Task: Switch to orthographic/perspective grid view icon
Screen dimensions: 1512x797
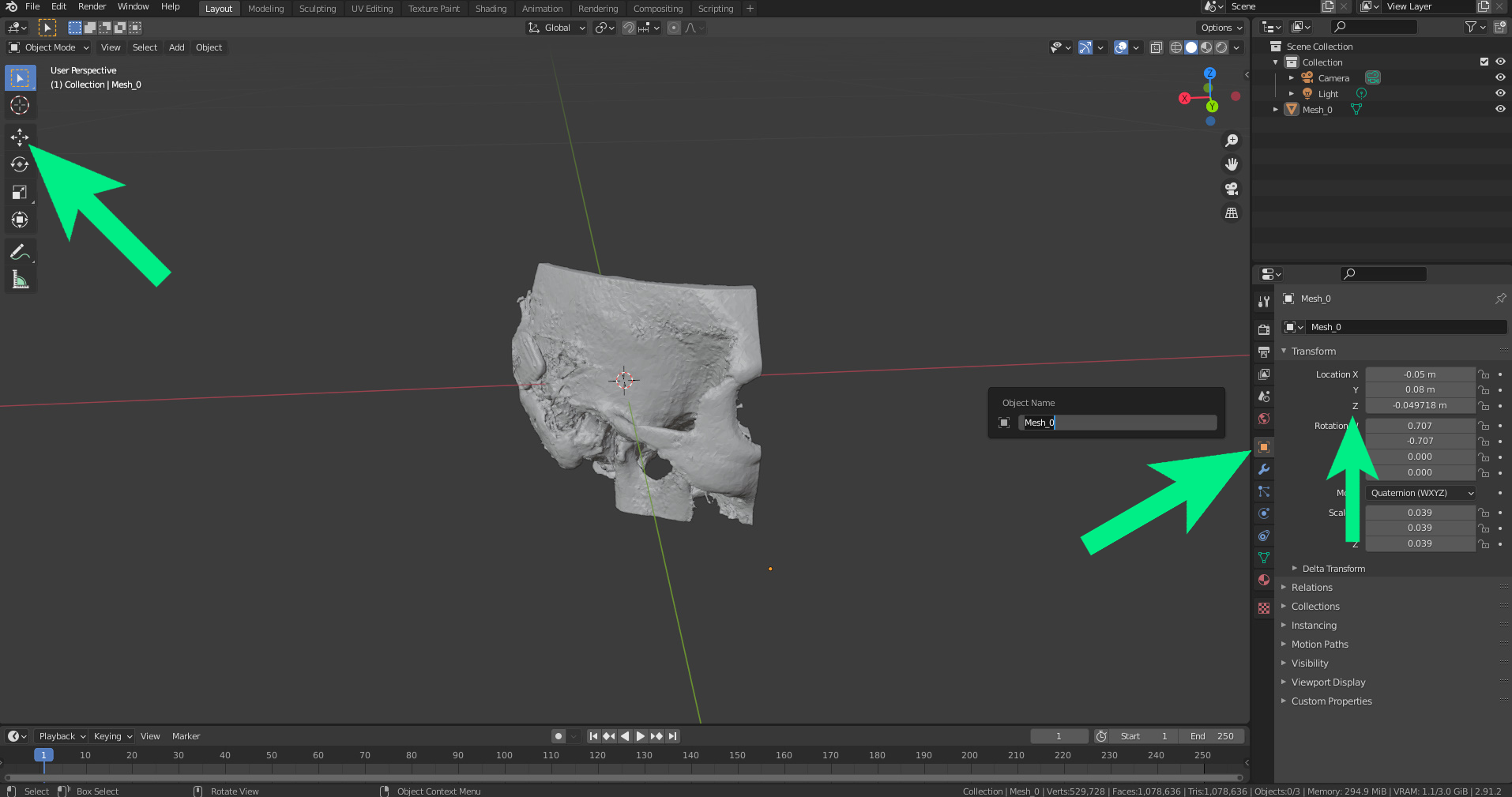Action: click(1231, 213)
